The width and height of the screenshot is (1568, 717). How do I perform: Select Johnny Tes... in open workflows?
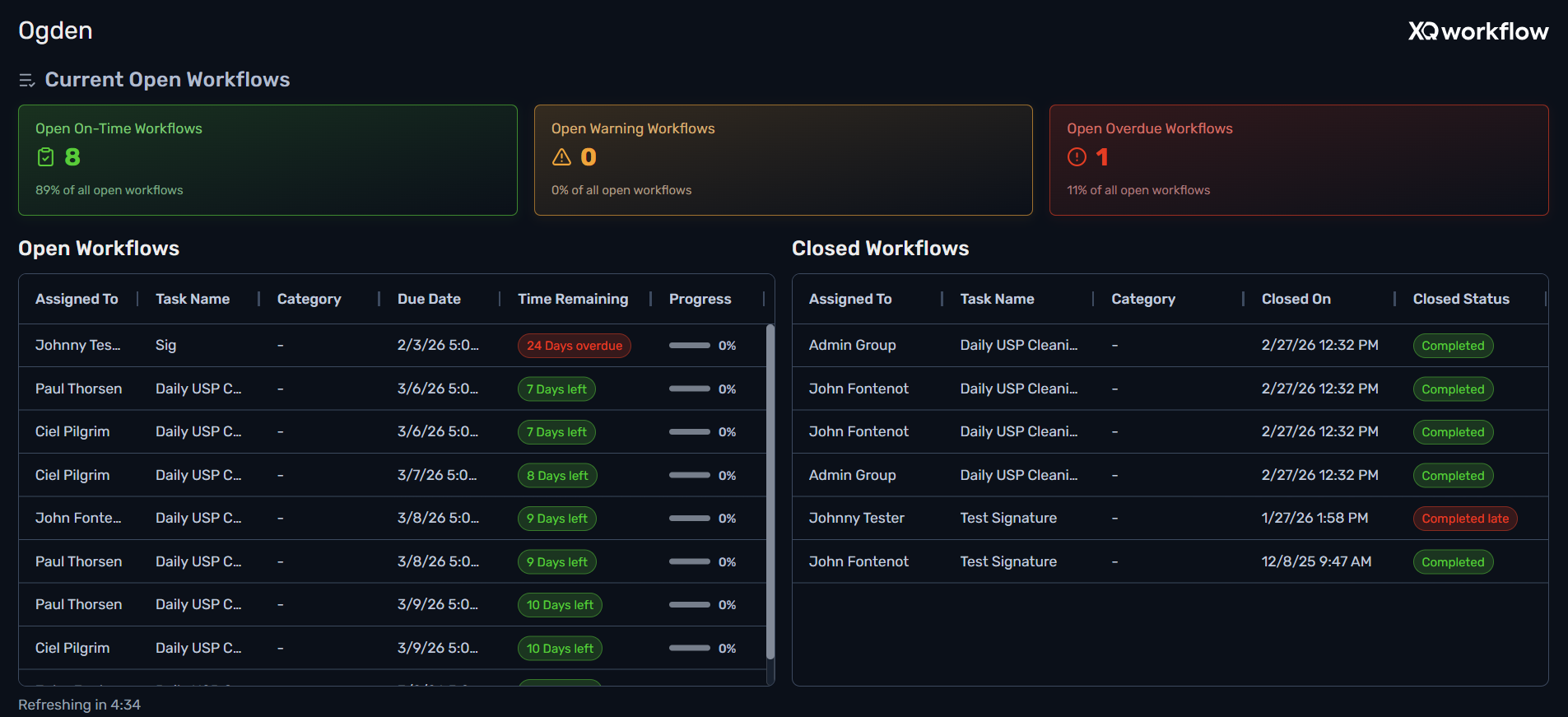click(77, 345)
